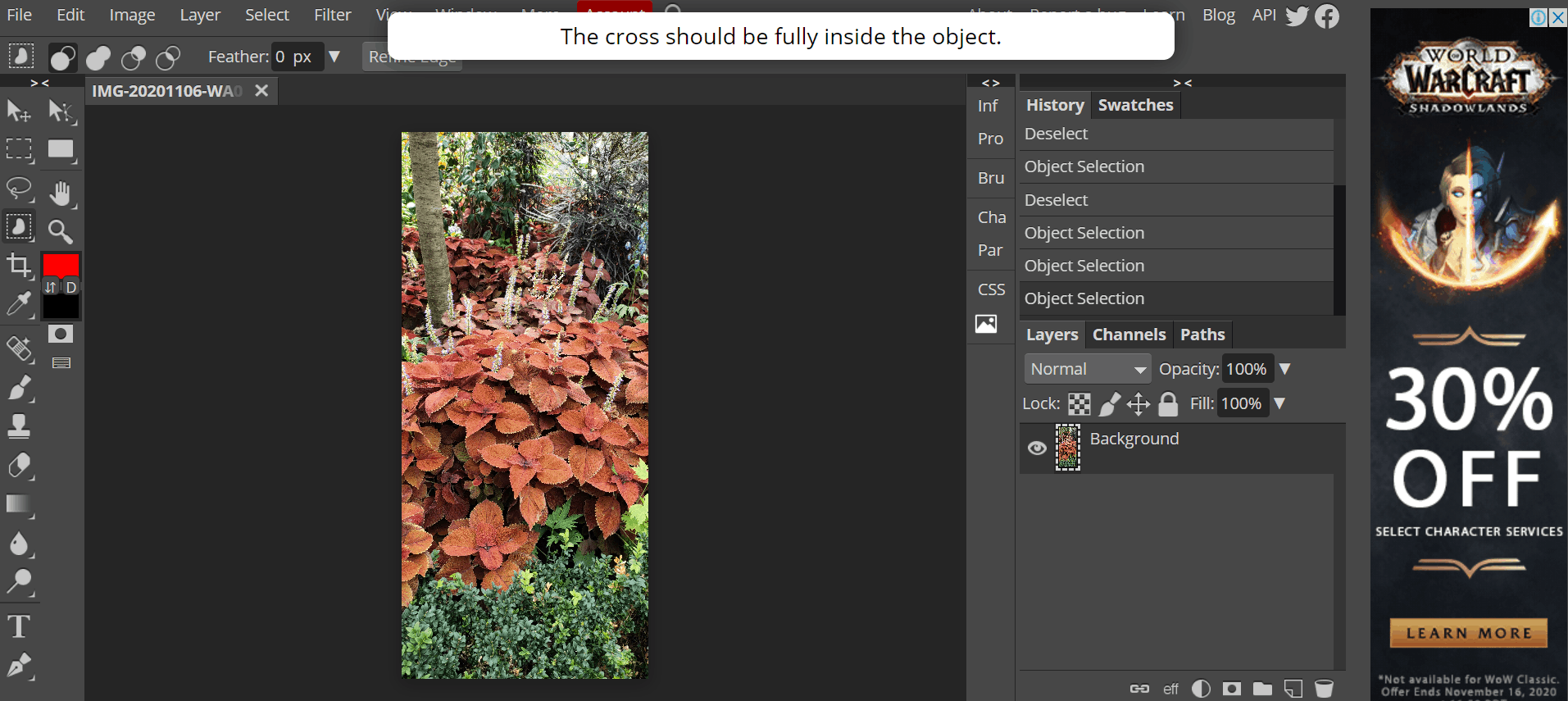The image size is (1568, 701).
Task: Open layer effects with eff button
Action: (x=1170, y=689)
